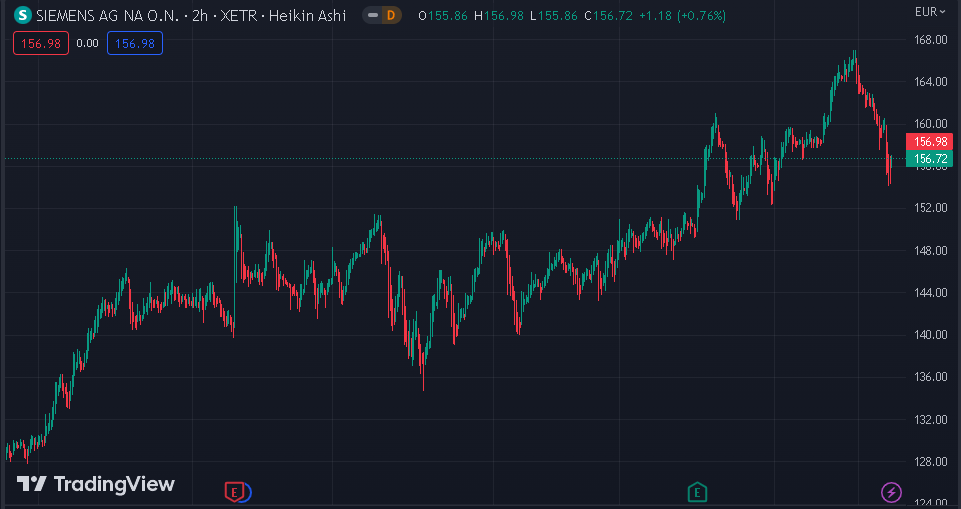Click the low value L155.86
961x509 pixels.
click(553, 16)
